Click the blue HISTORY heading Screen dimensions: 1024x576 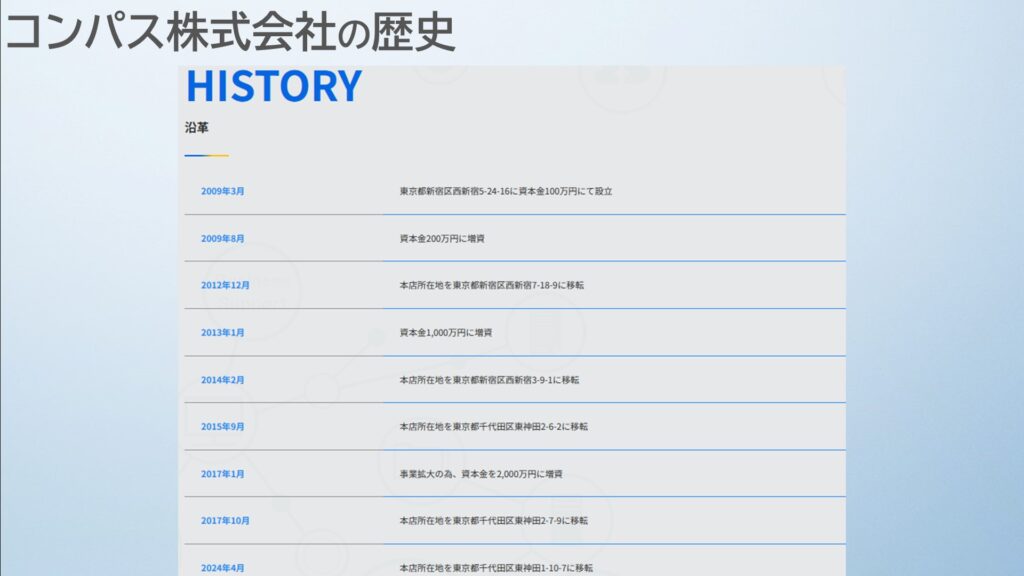(273, 87)
